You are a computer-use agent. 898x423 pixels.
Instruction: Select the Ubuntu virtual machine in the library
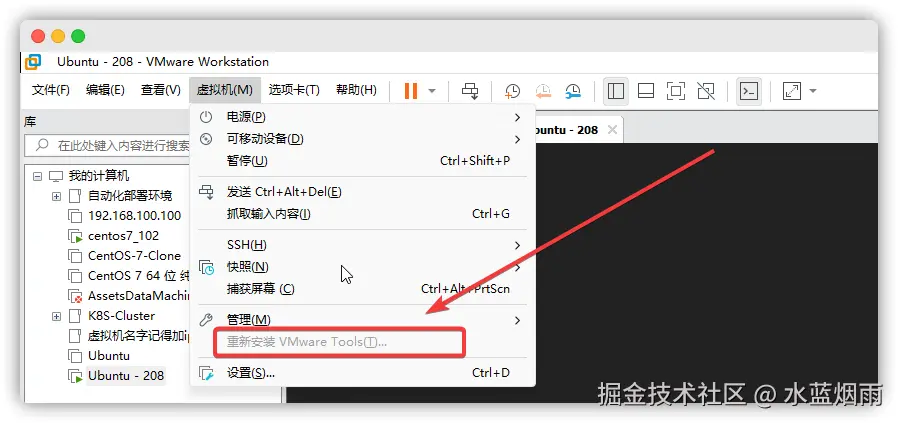tap(109, 355)
